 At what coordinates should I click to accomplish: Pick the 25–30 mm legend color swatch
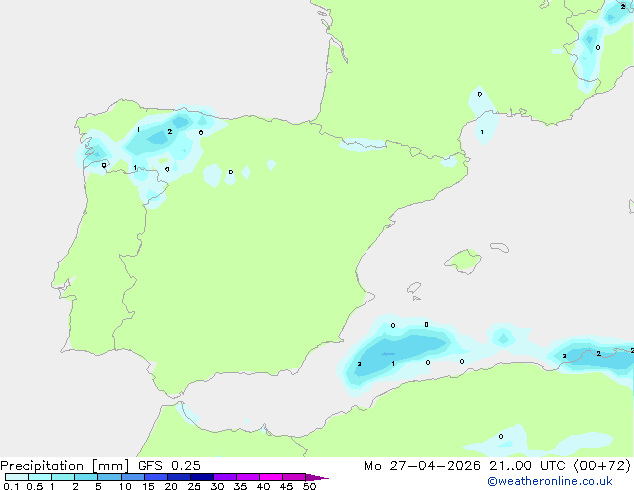pos(202,477)
